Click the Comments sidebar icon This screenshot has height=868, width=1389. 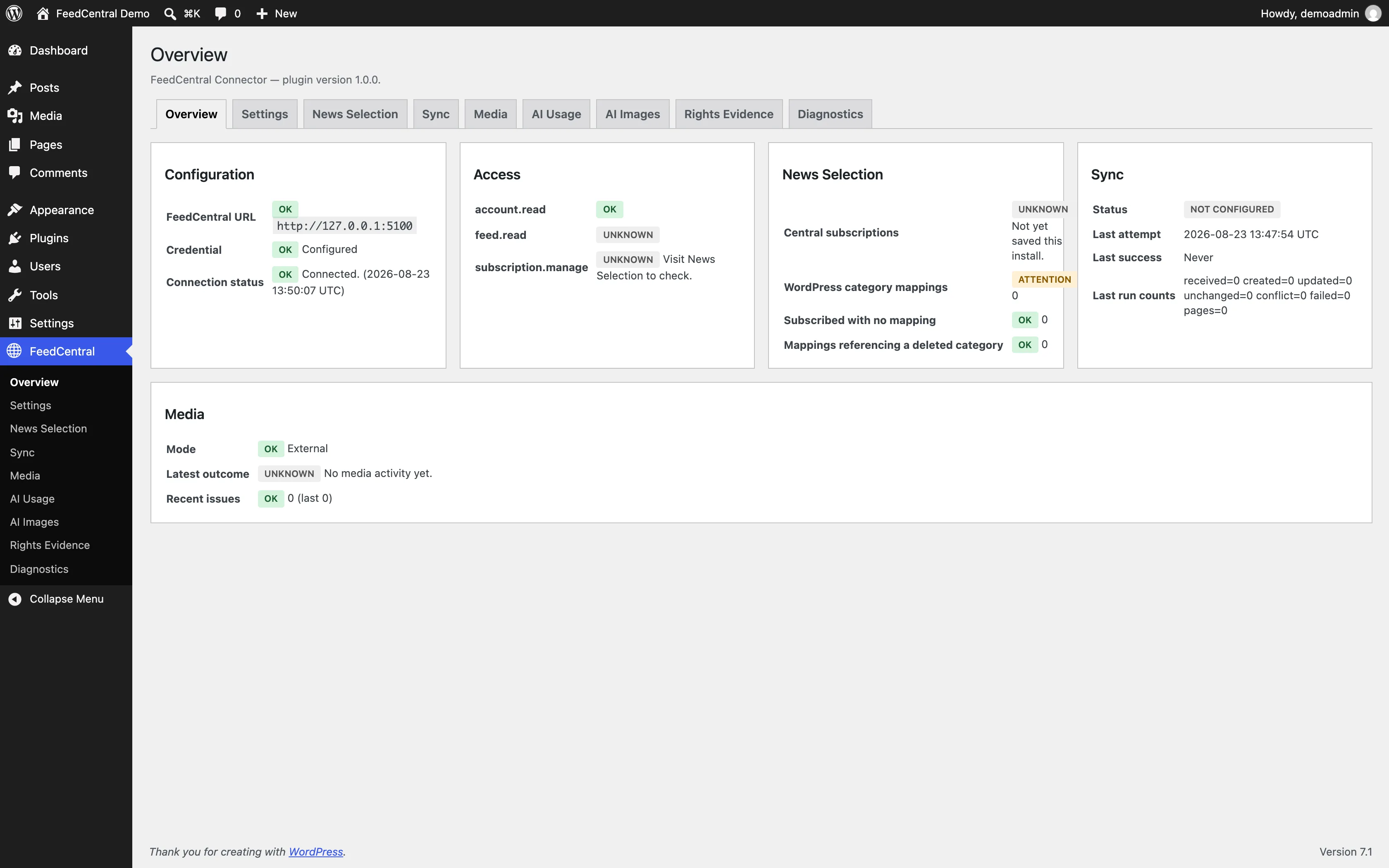coord(15,173)
